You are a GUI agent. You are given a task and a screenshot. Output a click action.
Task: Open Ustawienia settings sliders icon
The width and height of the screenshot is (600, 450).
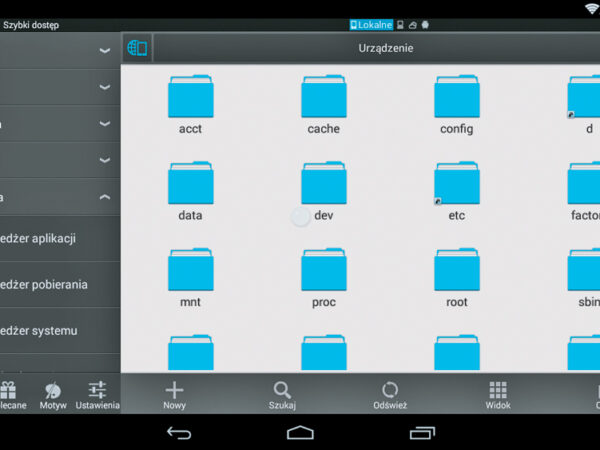[97, 391]
